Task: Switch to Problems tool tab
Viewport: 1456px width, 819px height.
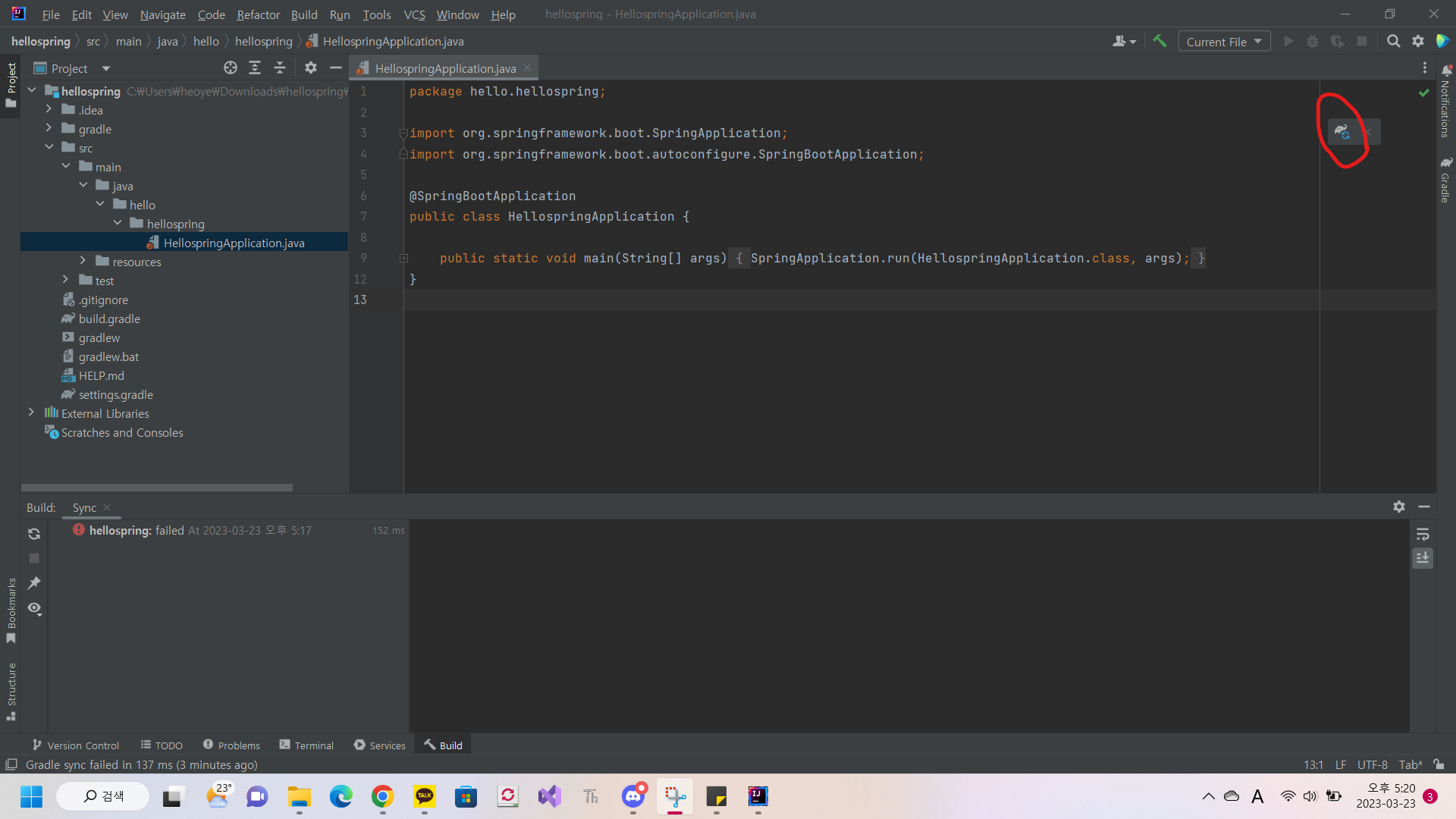Action: coord(231,745)
